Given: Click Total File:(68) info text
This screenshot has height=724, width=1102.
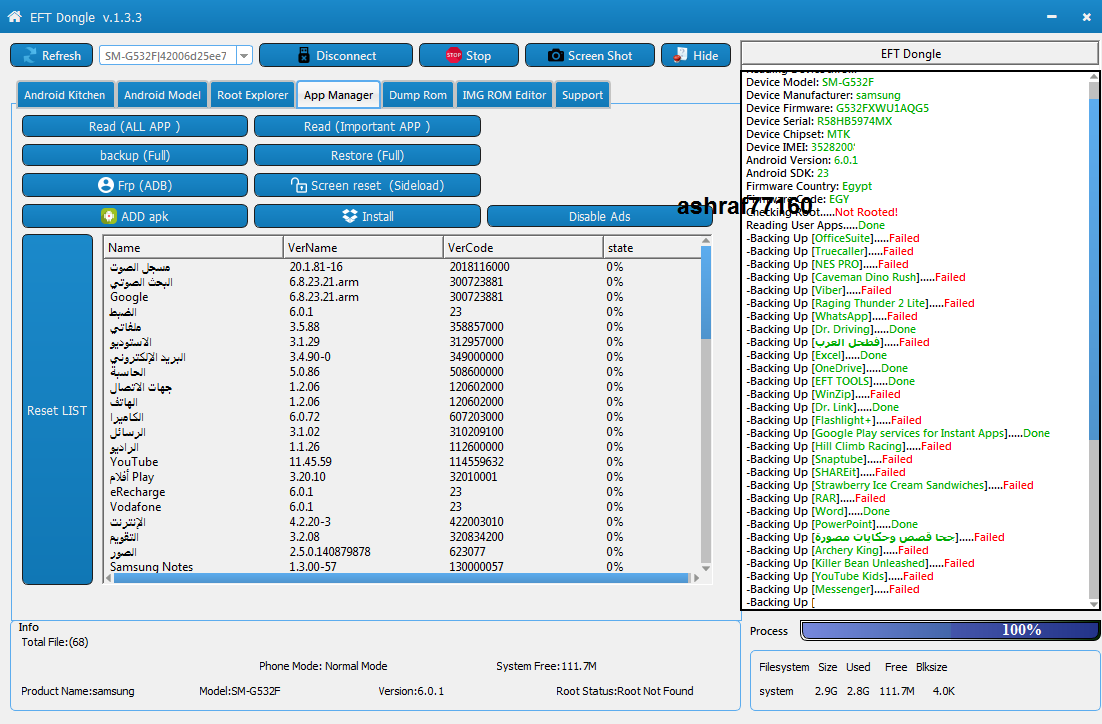Looking at the screenshot, I should (55, 642).
